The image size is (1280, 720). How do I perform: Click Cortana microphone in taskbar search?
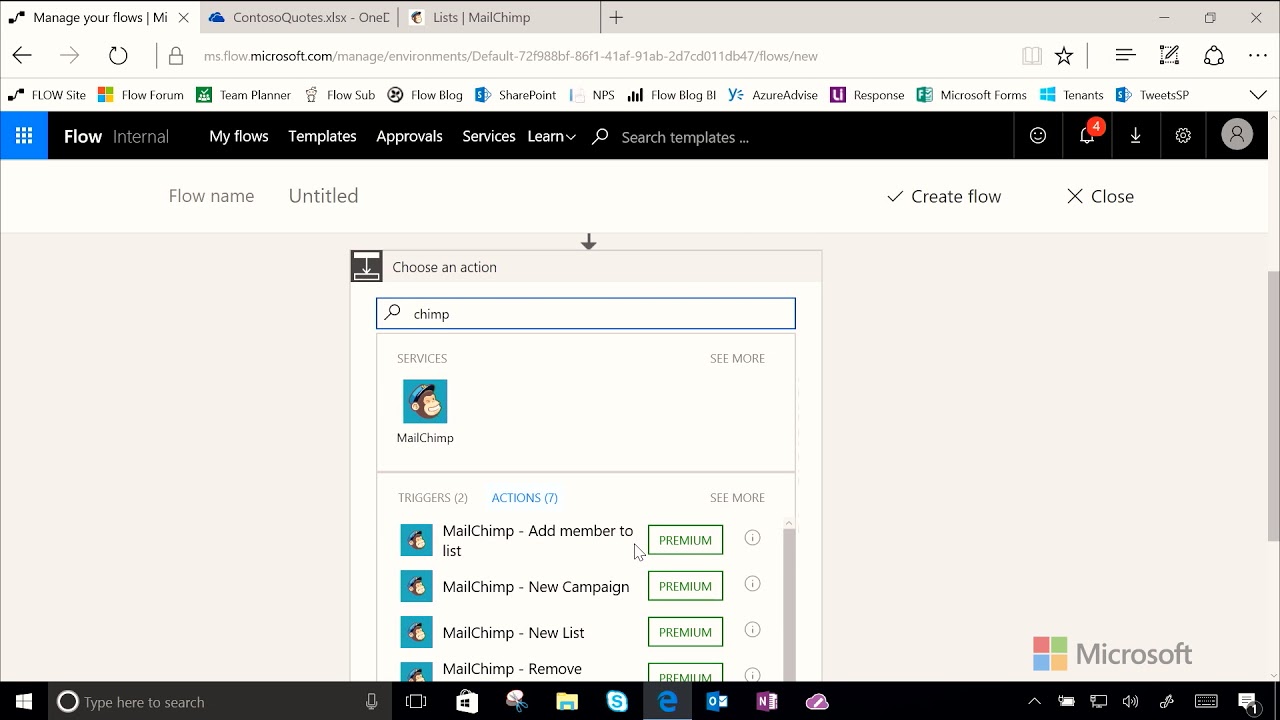click(371, 702)
